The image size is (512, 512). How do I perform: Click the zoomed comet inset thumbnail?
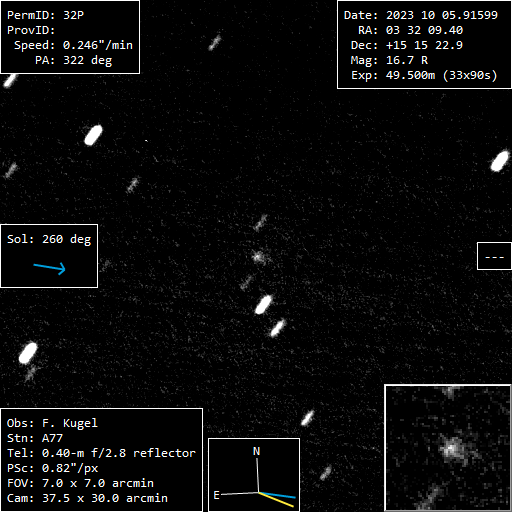click(x=448, y=448)
